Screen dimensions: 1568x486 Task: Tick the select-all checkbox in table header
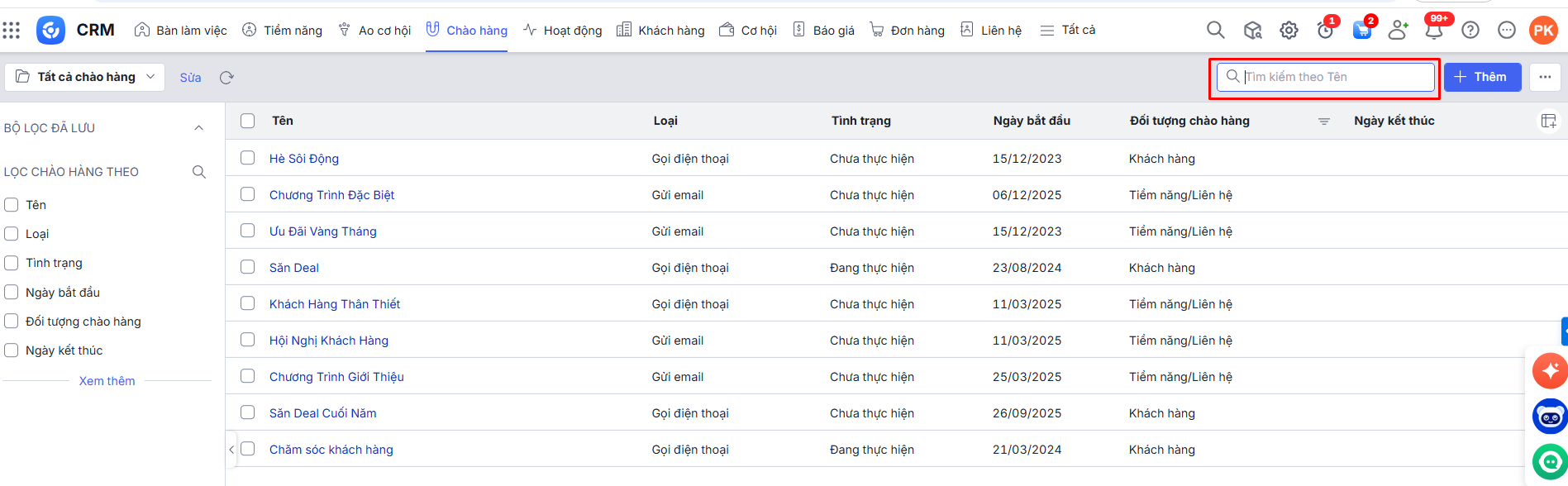point(247,121)
